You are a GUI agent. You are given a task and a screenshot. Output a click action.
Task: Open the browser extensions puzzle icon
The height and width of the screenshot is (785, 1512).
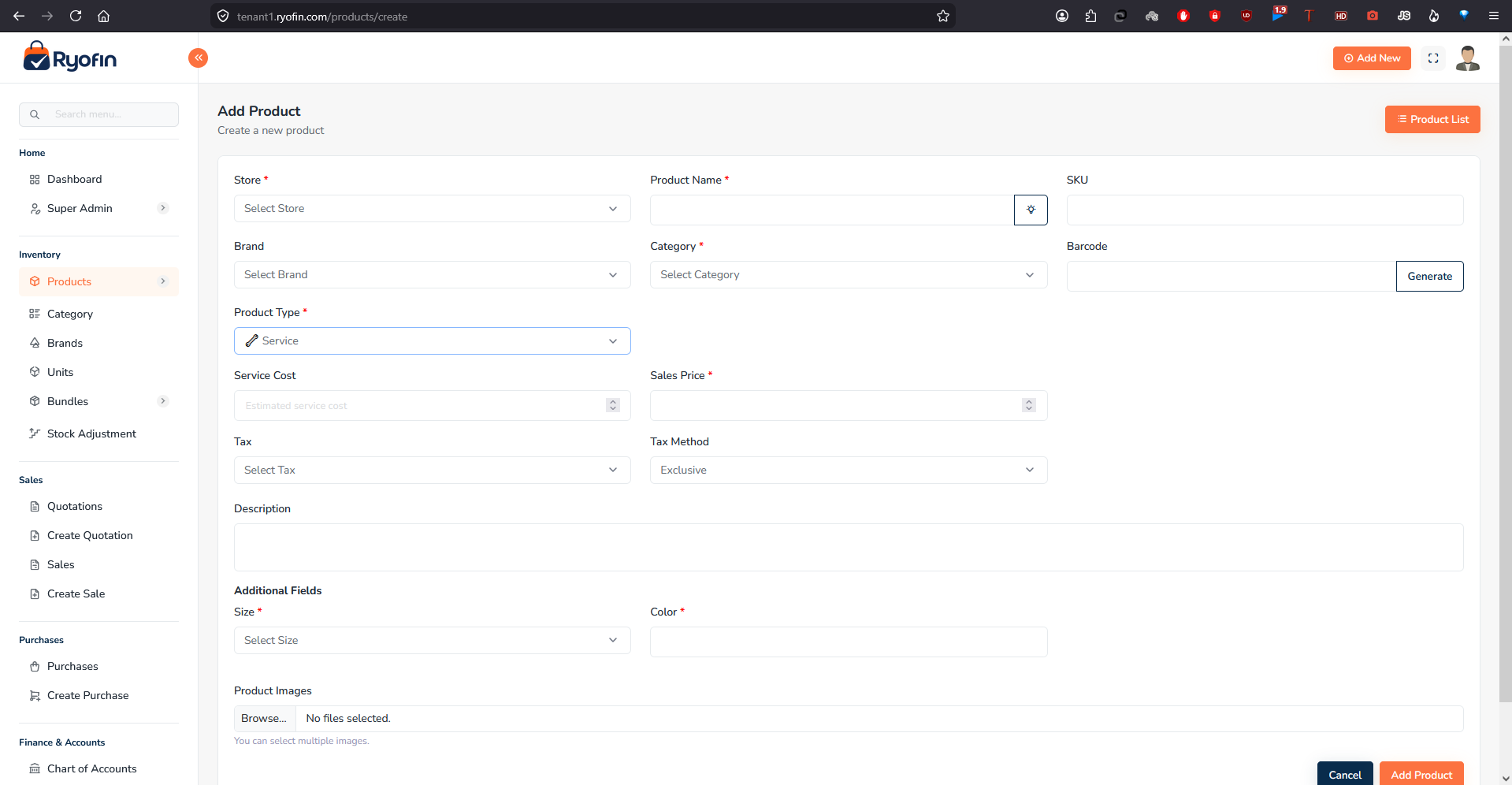(x=1090, y=16)
